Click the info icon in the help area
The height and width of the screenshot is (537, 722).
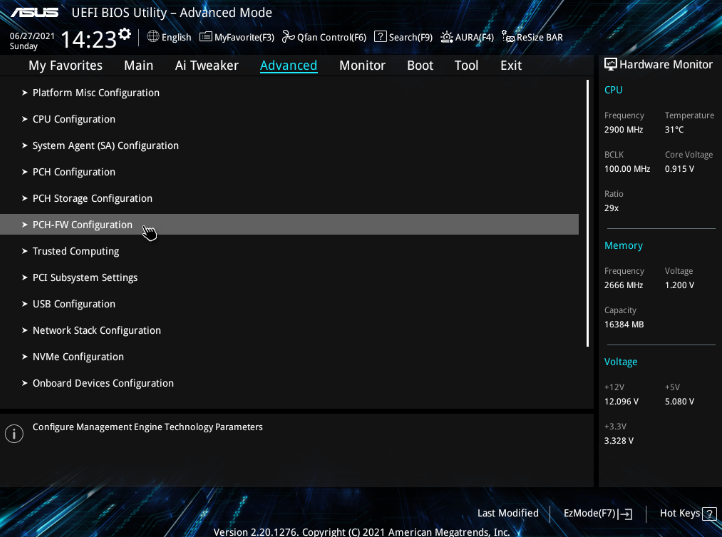point(14,433)
